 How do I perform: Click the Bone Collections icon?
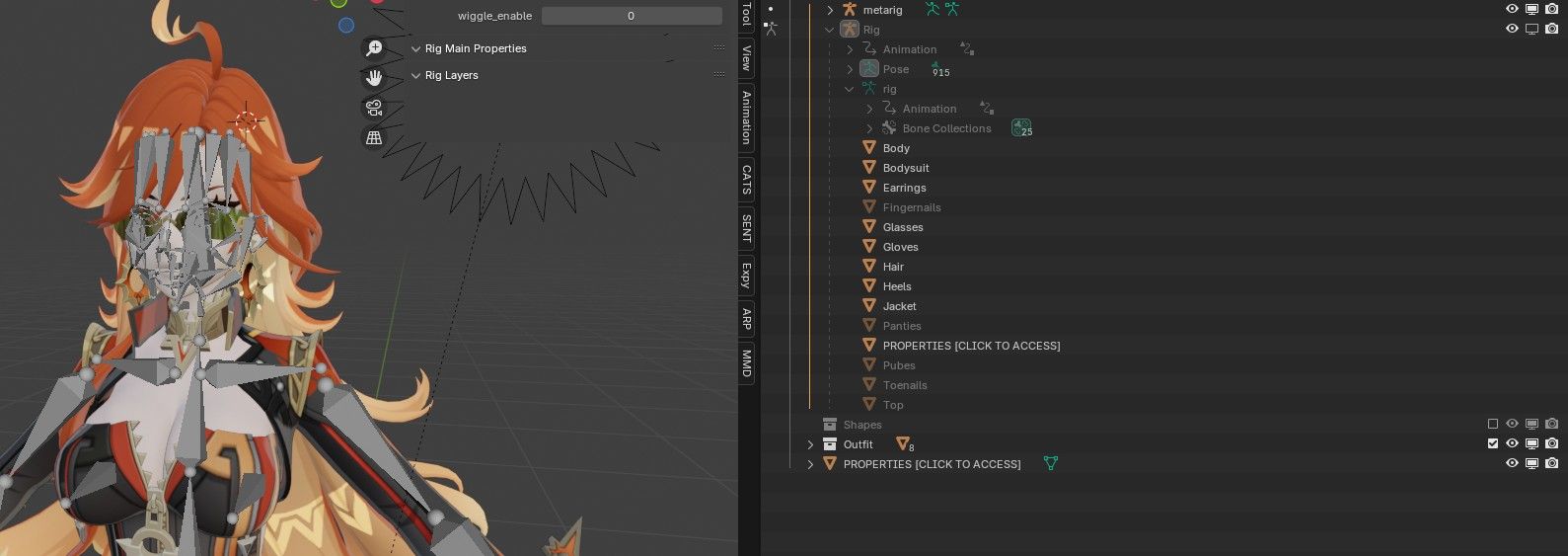click(x=888, y=128)
